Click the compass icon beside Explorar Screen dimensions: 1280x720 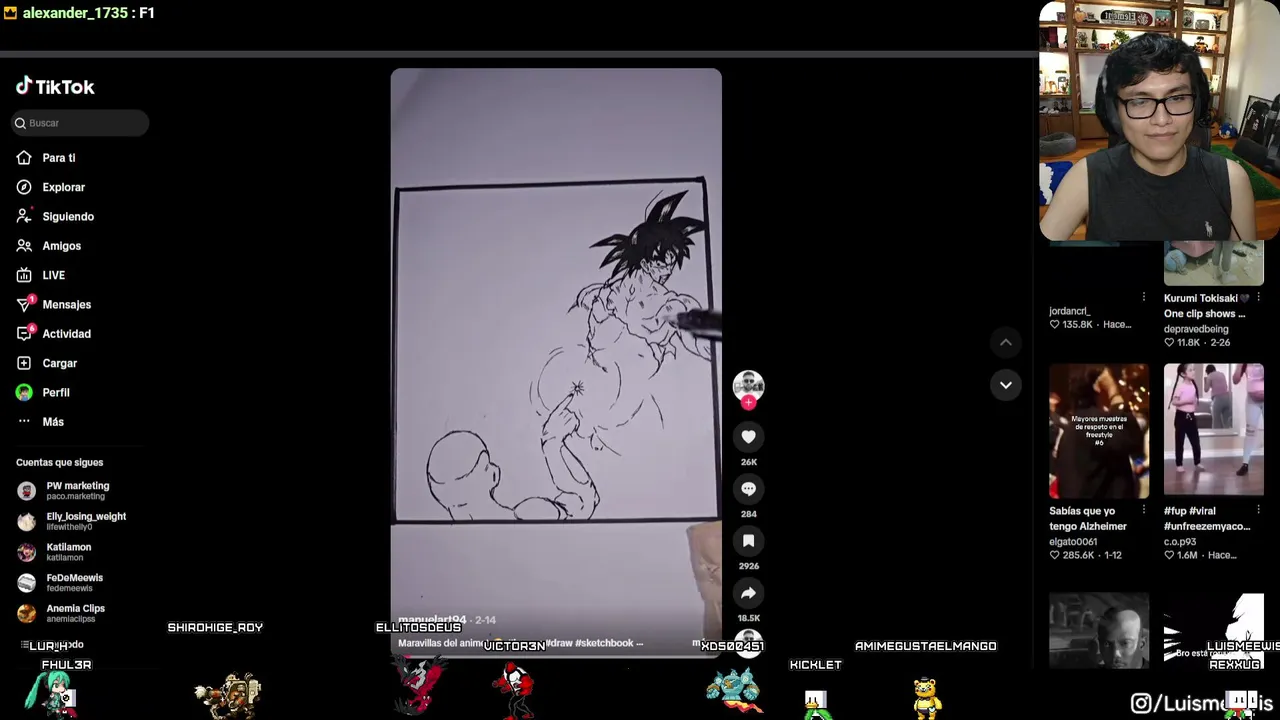coord(24,187)
